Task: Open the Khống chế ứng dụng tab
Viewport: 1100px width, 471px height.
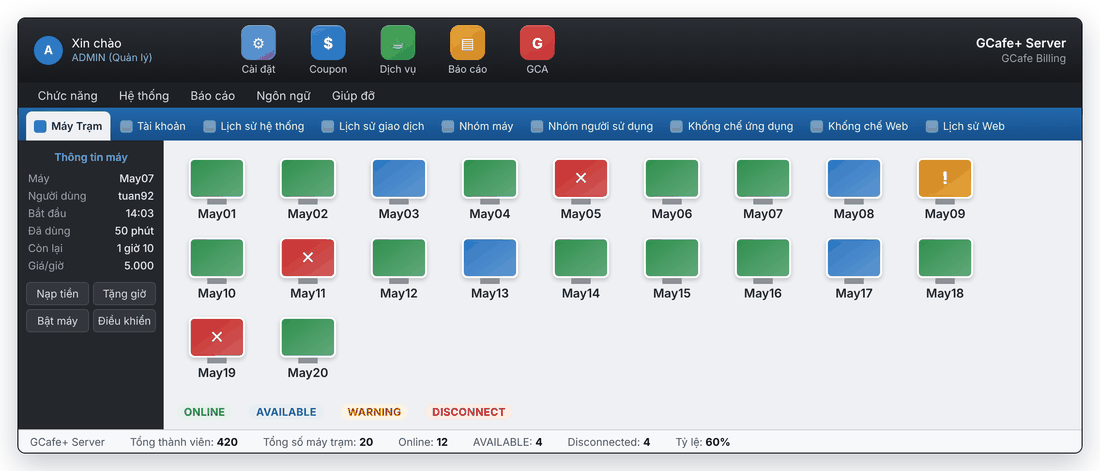Action: tap(732, 126)
